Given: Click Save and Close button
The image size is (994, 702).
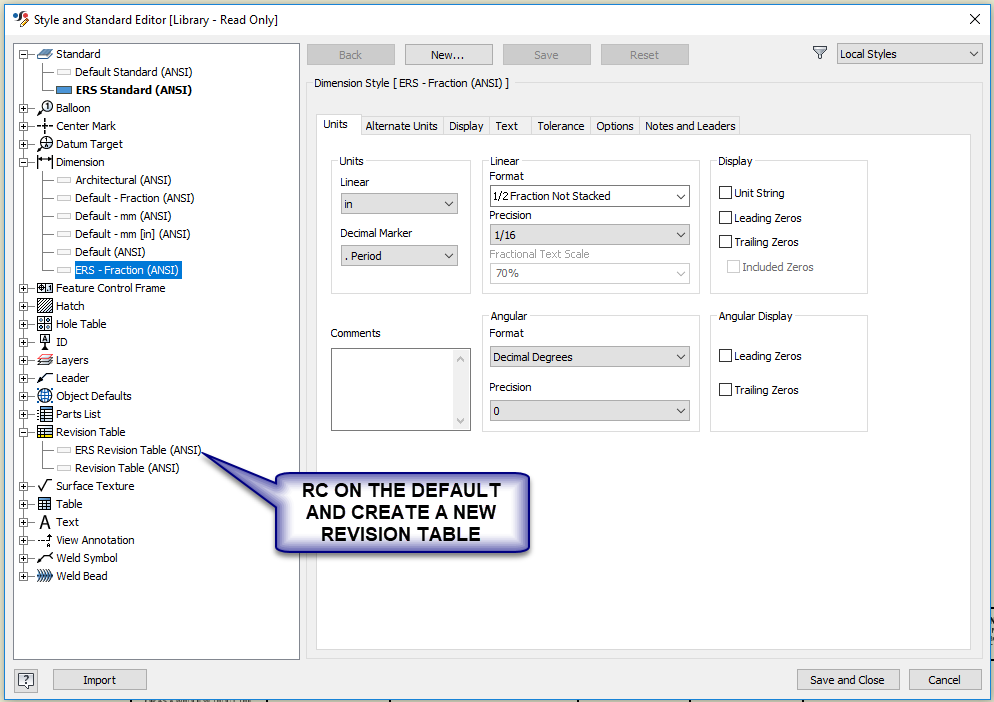Looking at the screenshot, I should click(x=848, y=680).
